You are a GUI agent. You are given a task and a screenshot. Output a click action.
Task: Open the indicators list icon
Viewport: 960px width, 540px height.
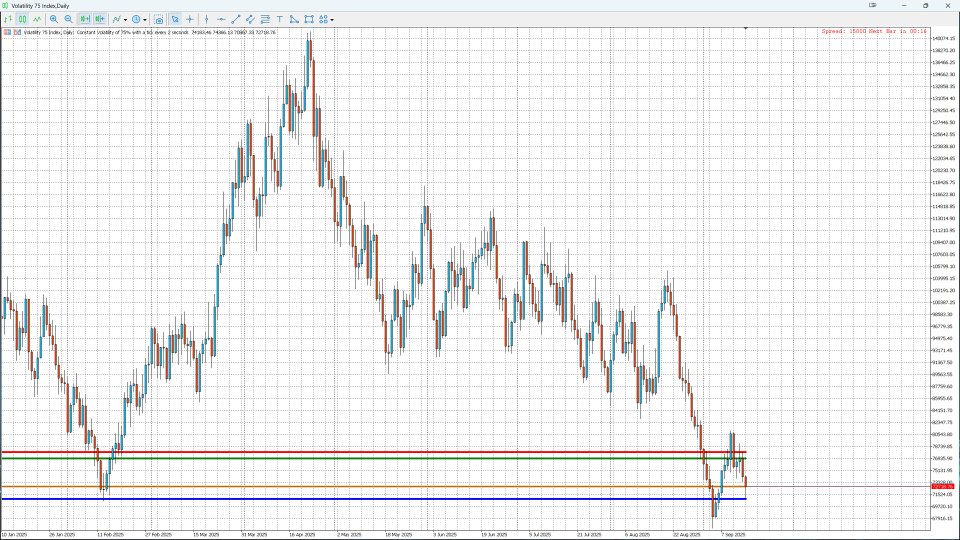tap(116, 19)
